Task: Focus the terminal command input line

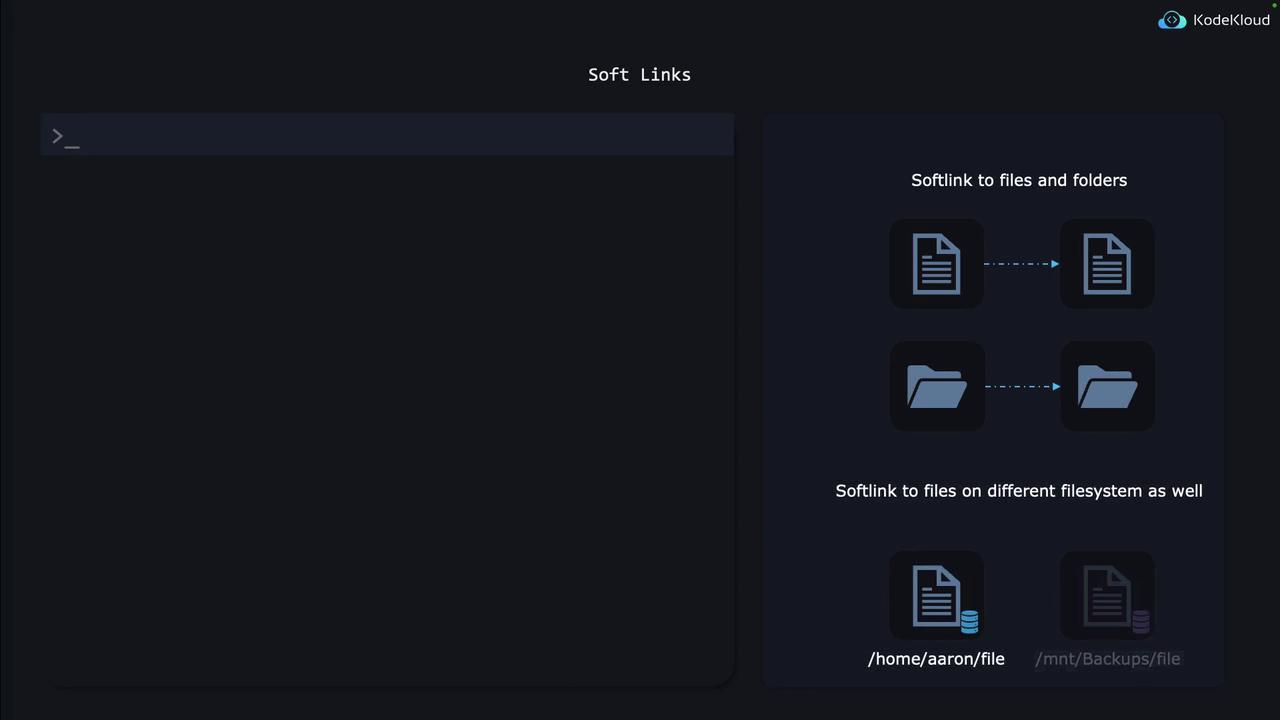Action: [x=387, y=135]
